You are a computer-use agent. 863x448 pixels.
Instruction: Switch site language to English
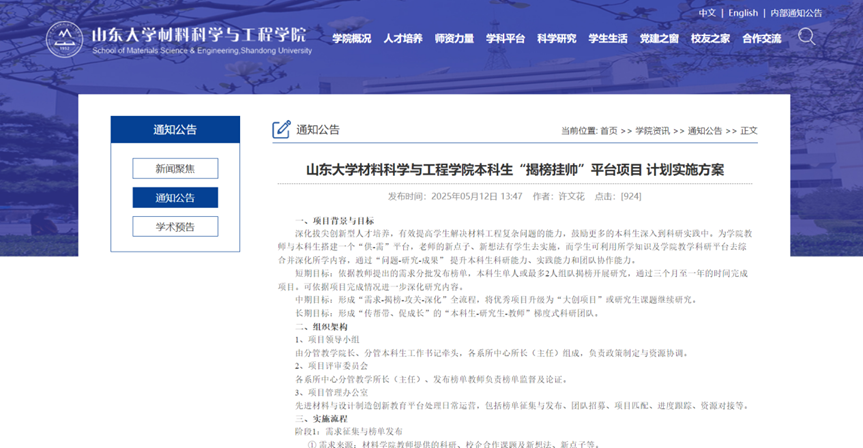tap(743, 13)
